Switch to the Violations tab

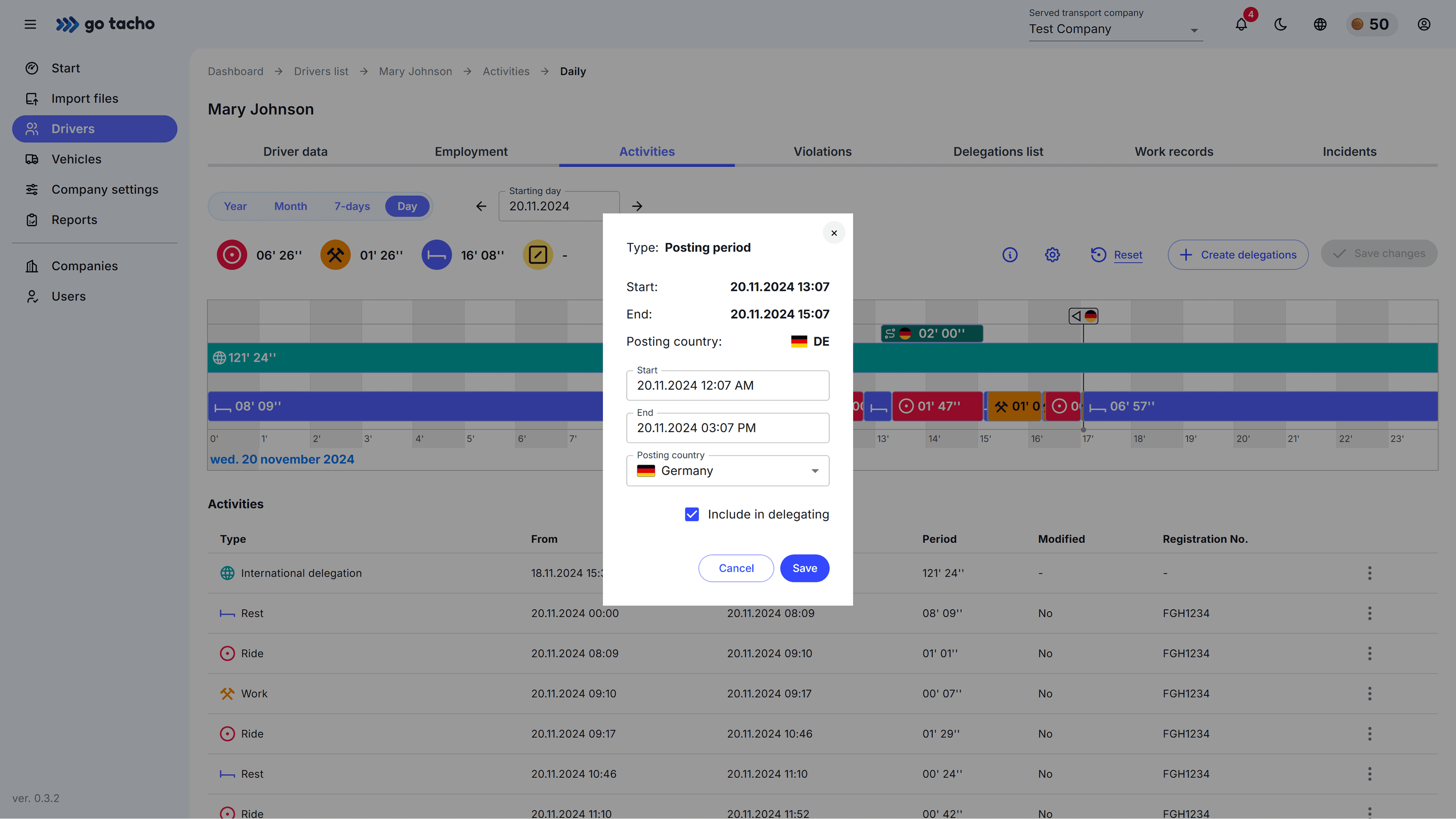822,151
